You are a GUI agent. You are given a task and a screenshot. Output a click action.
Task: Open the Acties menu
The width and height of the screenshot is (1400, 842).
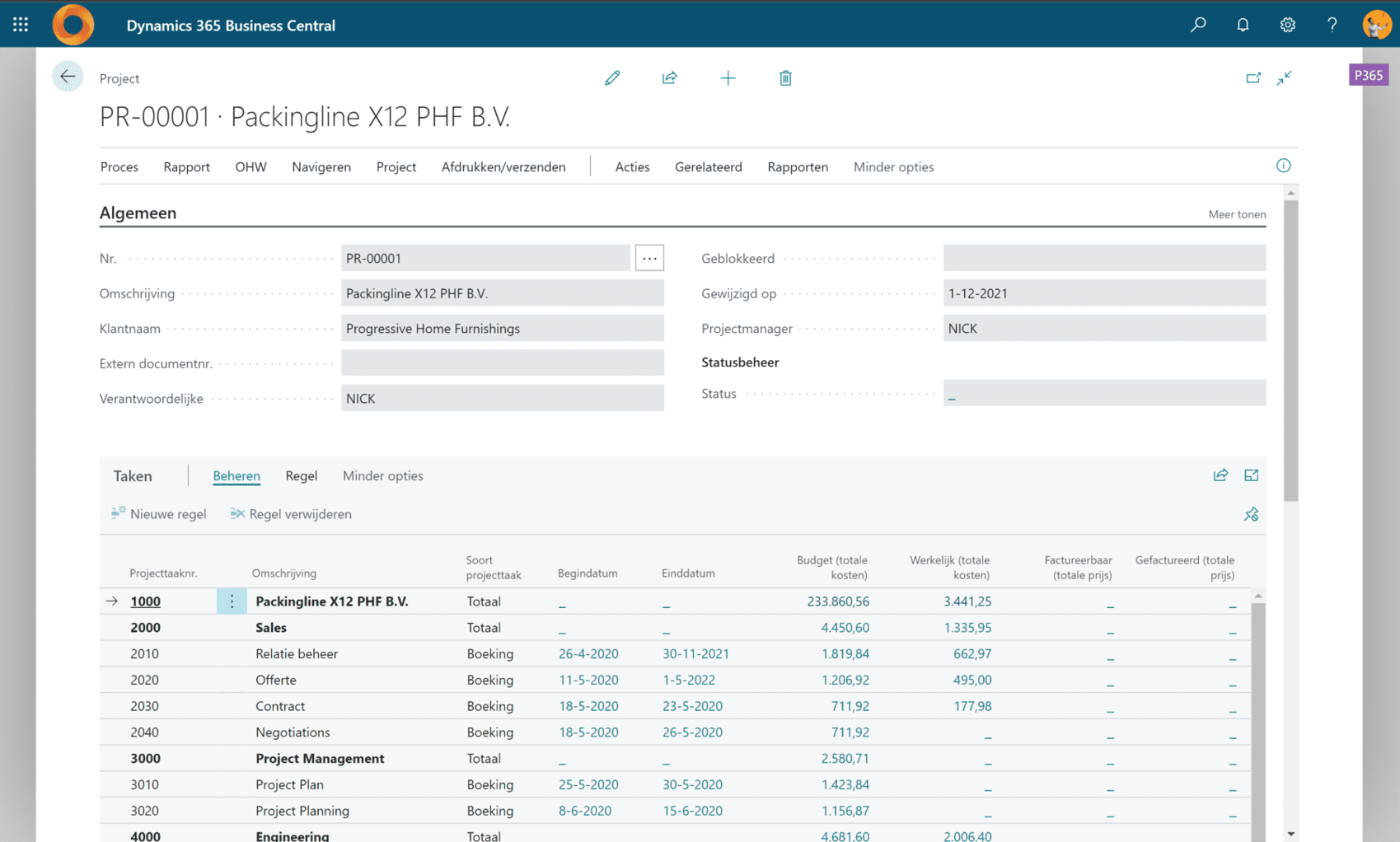pyautogui.click(x=632, y=166)
